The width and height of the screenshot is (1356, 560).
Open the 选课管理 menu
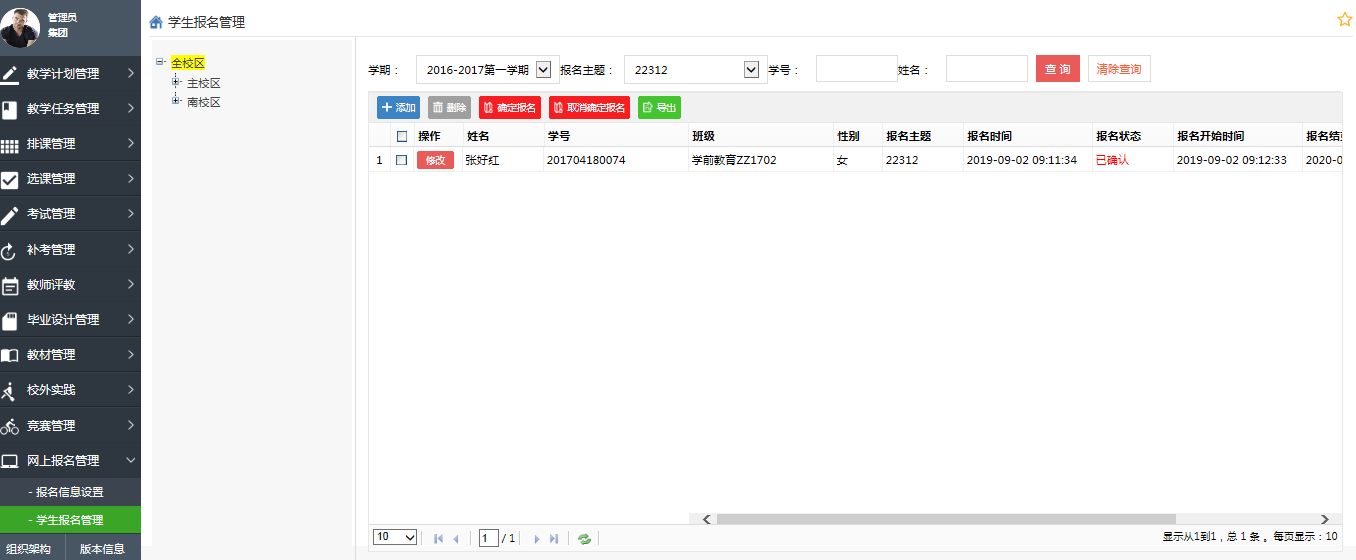click(x=70, y=179)
